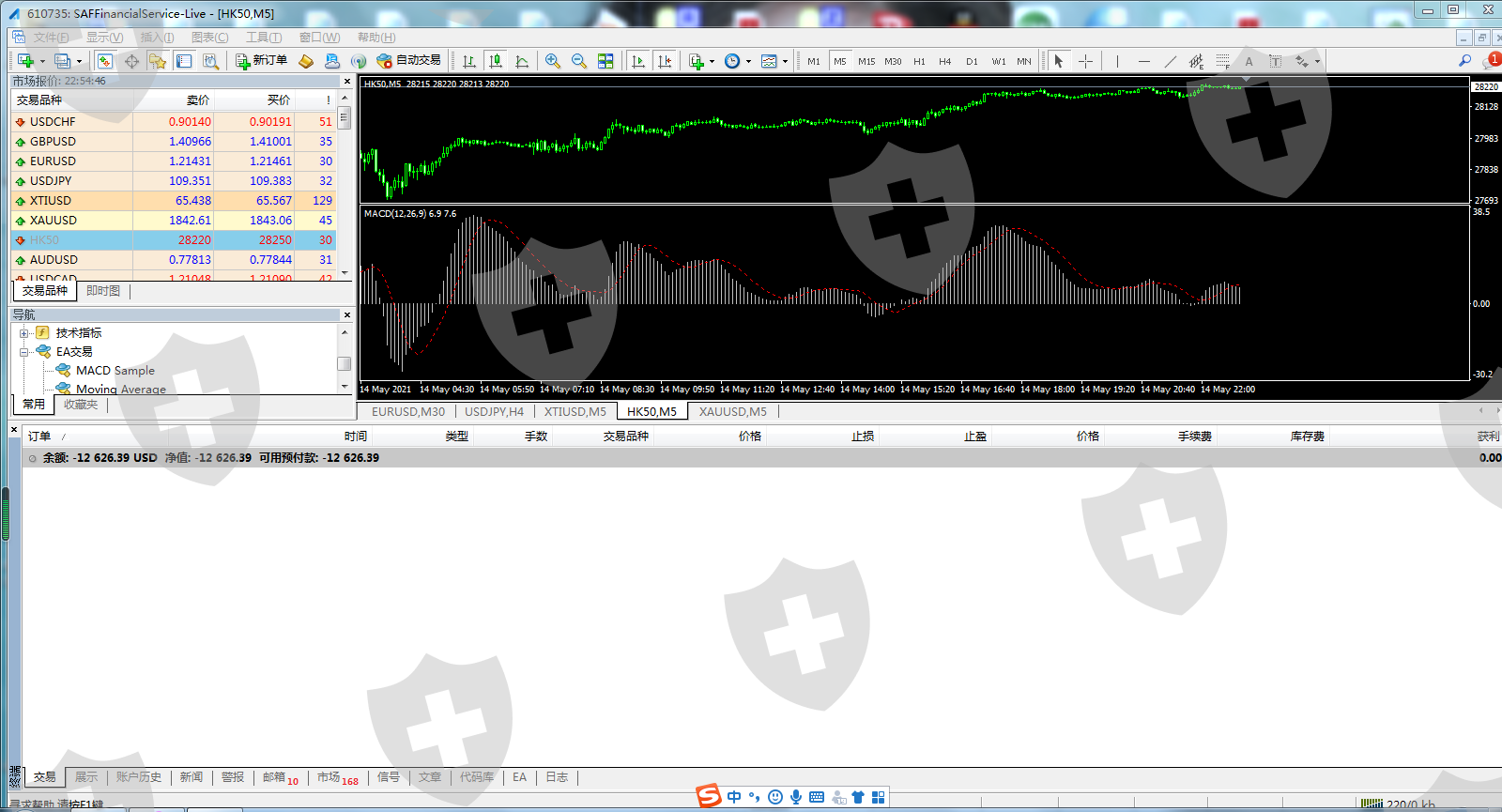Viewport: 1502px width, 812px height.
Task: Switch chart to candlestick style
Action: point(496,61)
